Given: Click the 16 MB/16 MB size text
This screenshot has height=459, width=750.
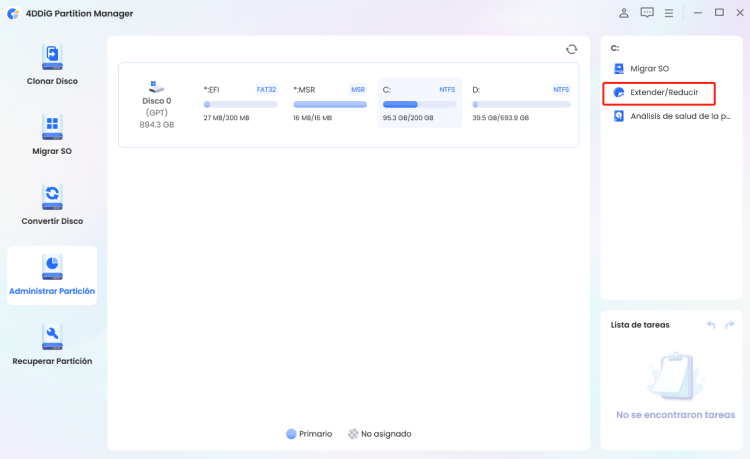Looking at the screenshot, I should pos(312,118).
